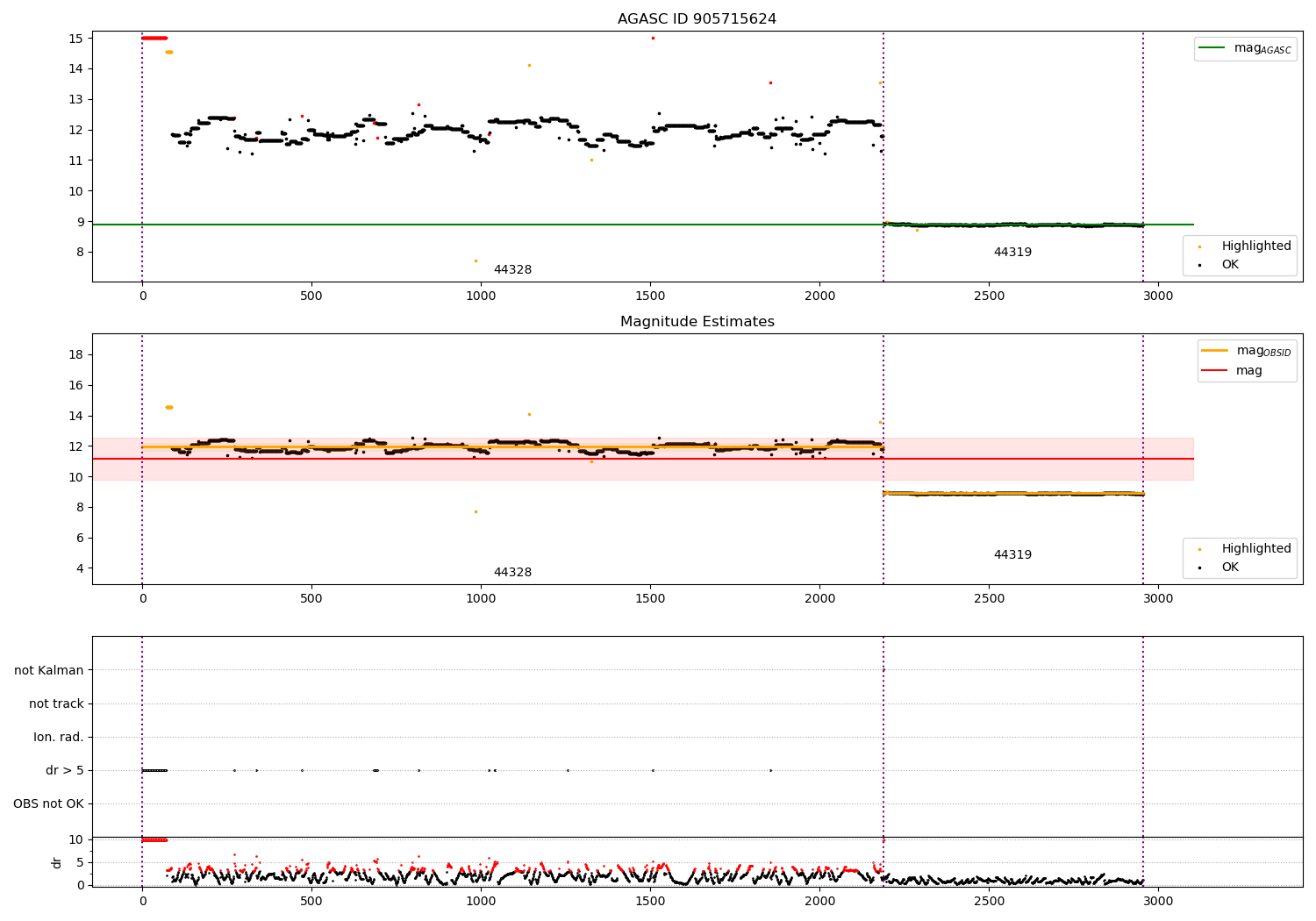Click the "Magnitude Estimates" title

697,321
